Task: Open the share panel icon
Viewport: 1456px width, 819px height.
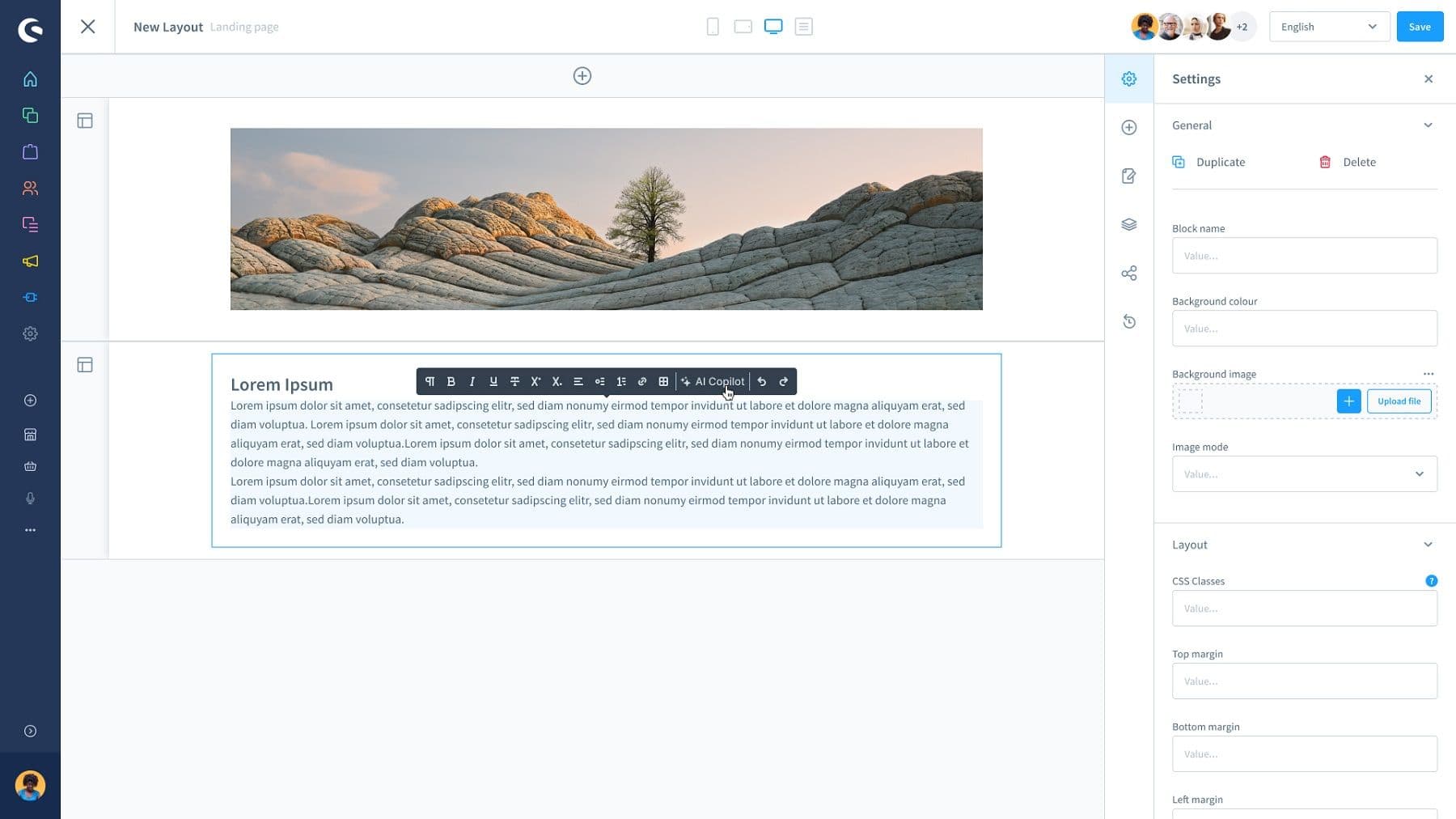Action: [1128, 273]
